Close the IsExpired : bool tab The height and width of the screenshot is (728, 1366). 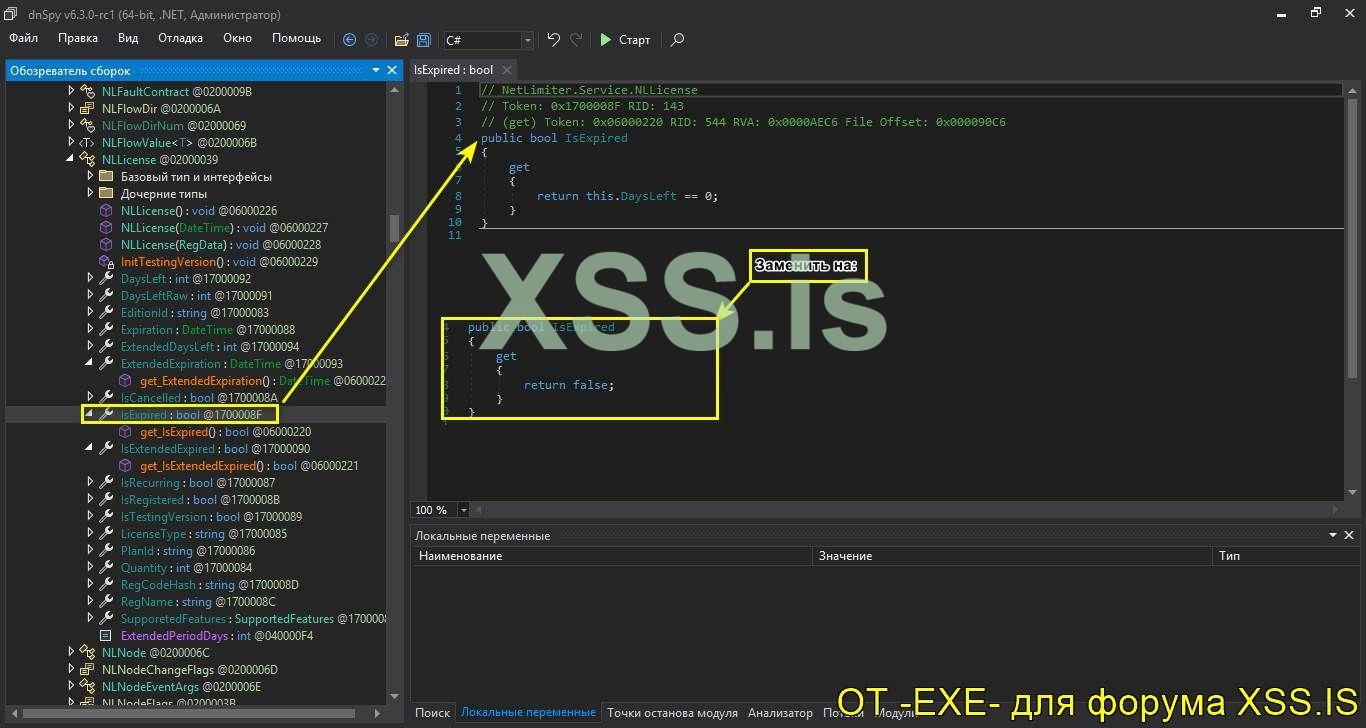click(506, 70)
